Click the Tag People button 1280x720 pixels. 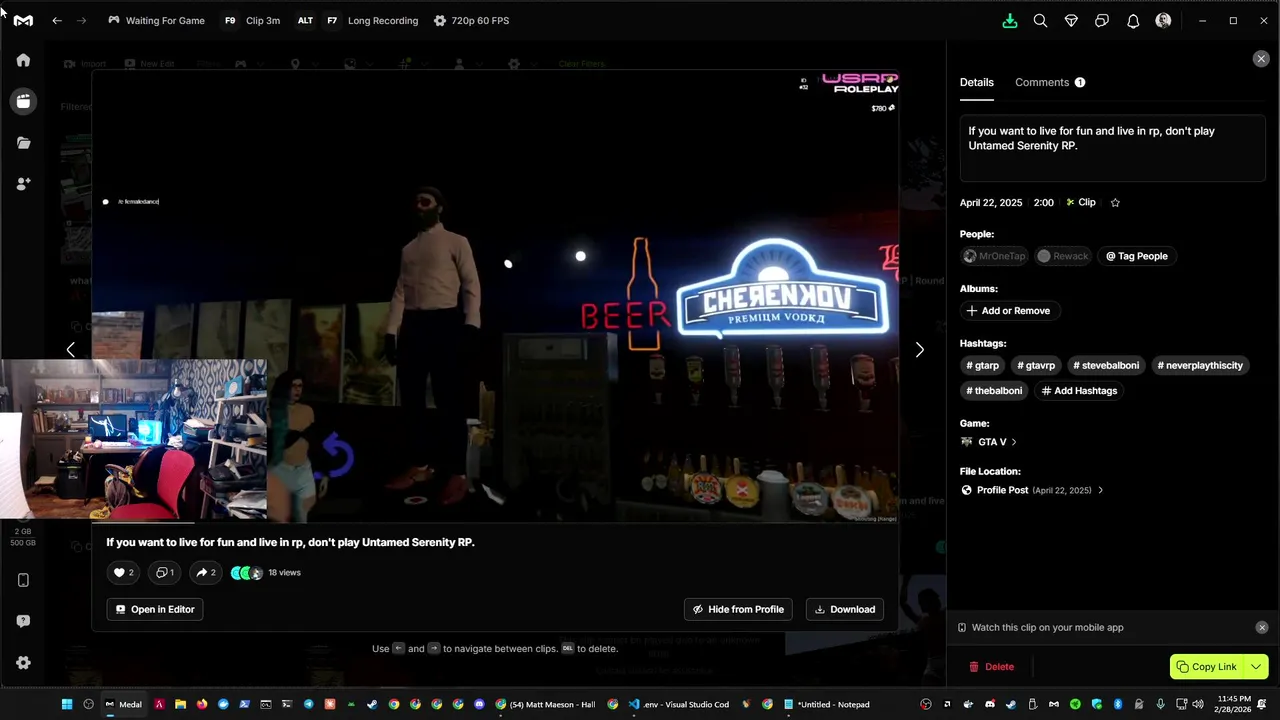point(1136,256)
